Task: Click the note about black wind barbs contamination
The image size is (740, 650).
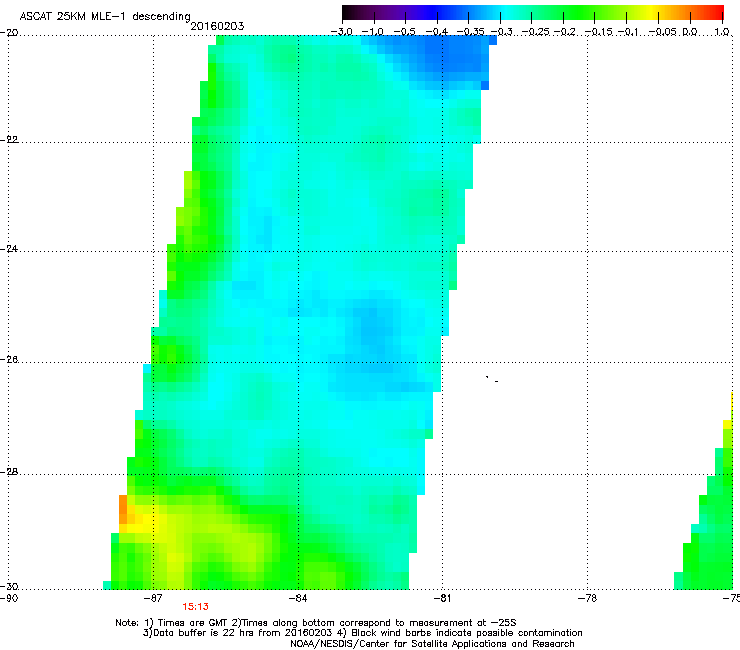Action: [459, 633]
